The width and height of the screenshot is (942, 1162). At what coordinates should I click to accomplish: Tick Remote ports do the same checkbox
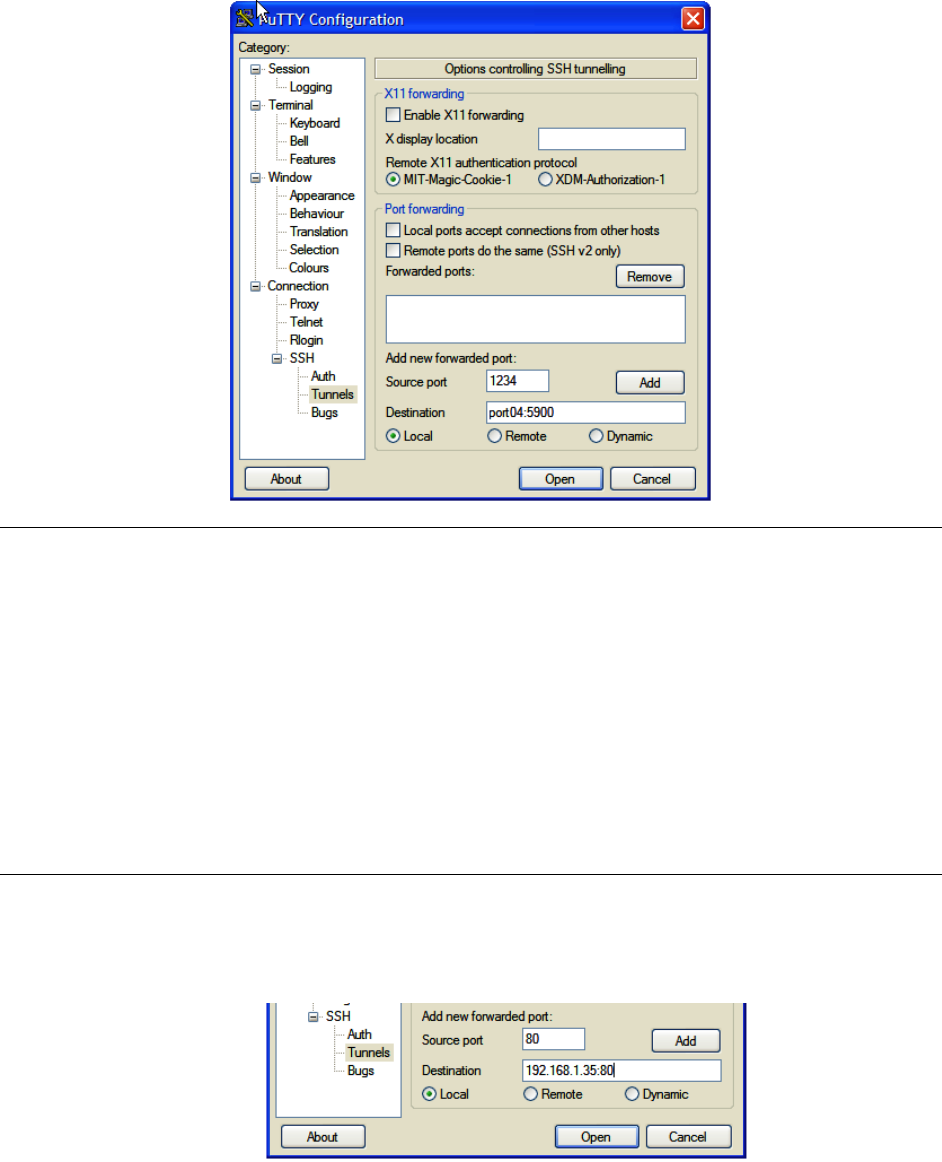(393, 250)
